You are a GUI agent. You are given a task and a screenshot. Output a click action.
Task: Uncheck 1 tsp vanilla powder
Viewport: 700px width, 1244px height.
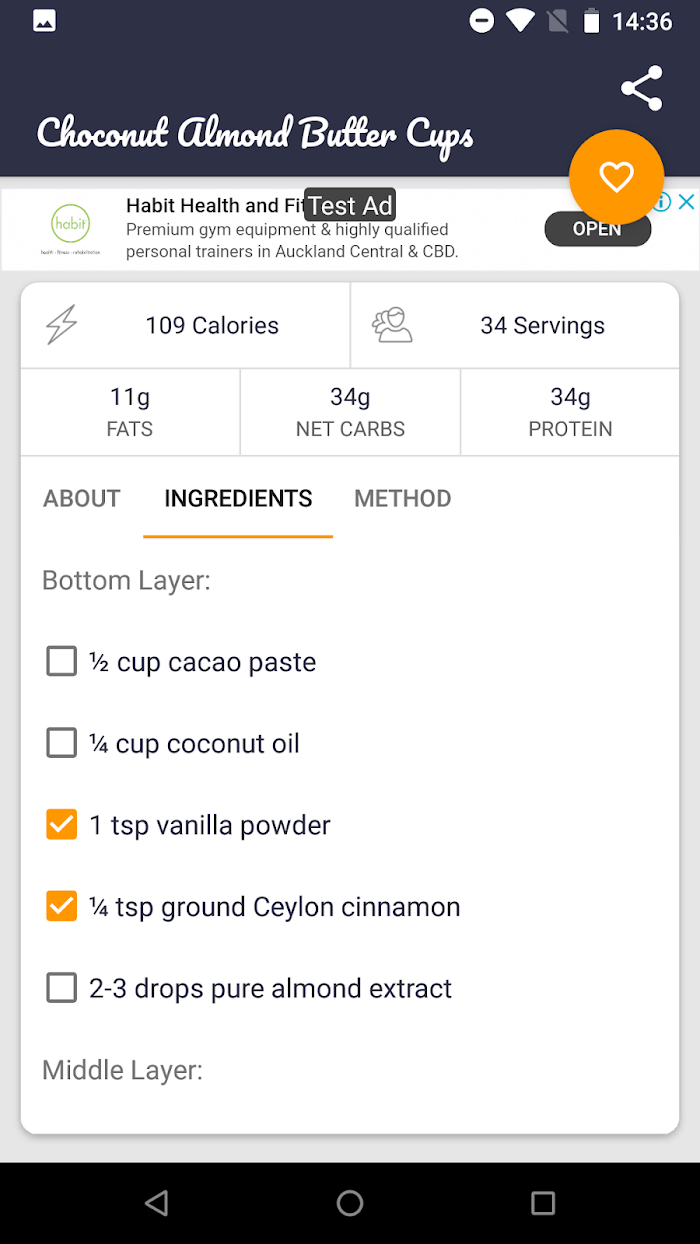[x=62, y=825]
